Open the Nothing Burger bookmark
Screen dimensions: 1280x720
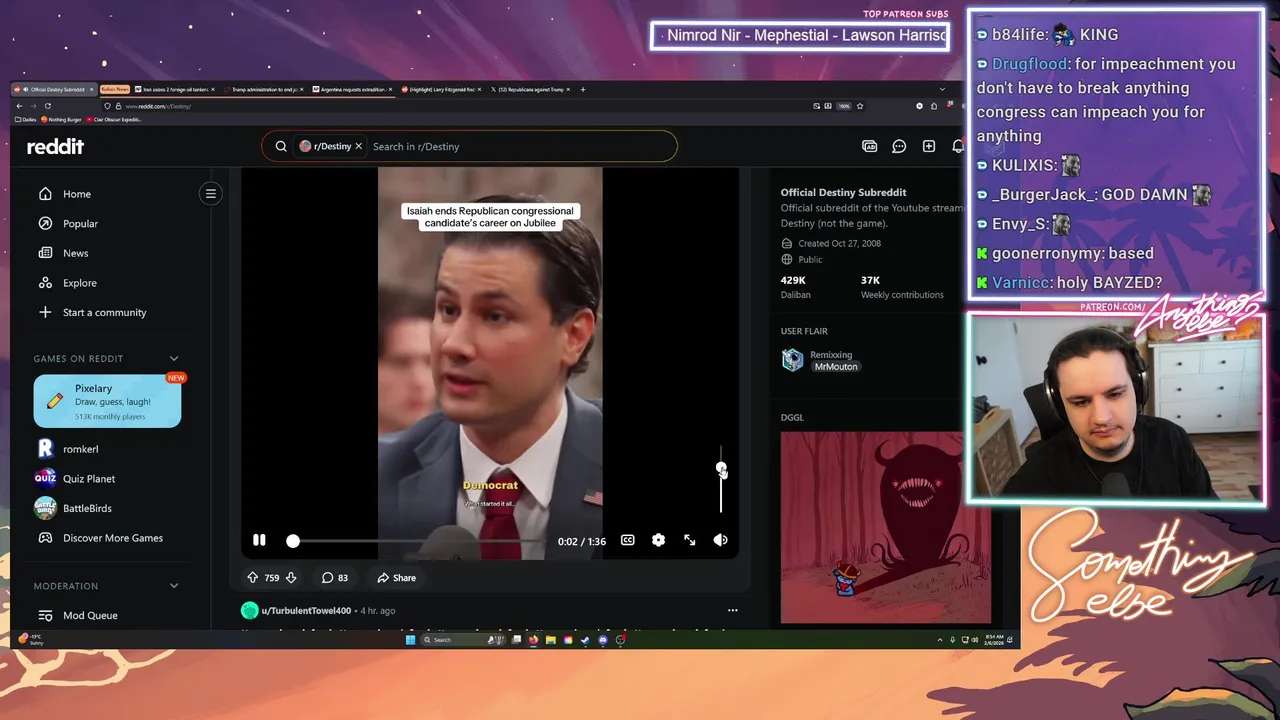tap(61, 119)
